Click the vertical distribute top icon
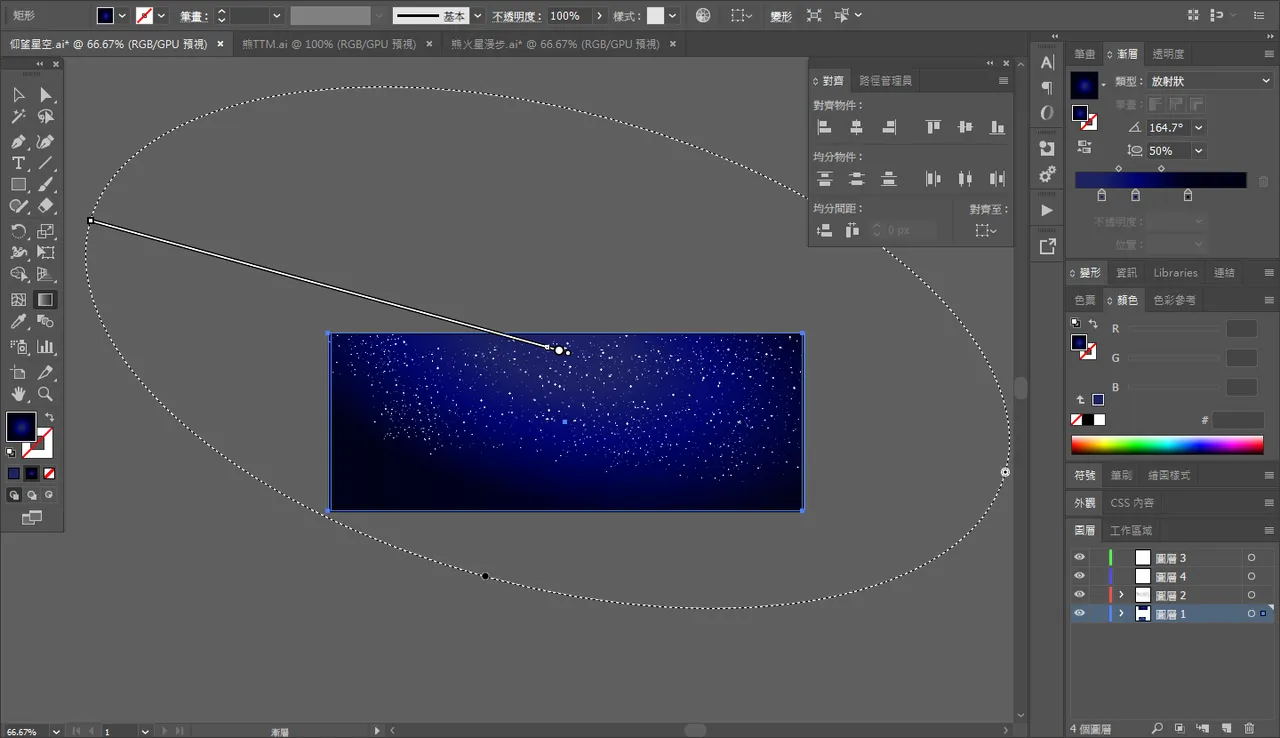This screenshot has height=738, width=1280. (x=825, y=179)
